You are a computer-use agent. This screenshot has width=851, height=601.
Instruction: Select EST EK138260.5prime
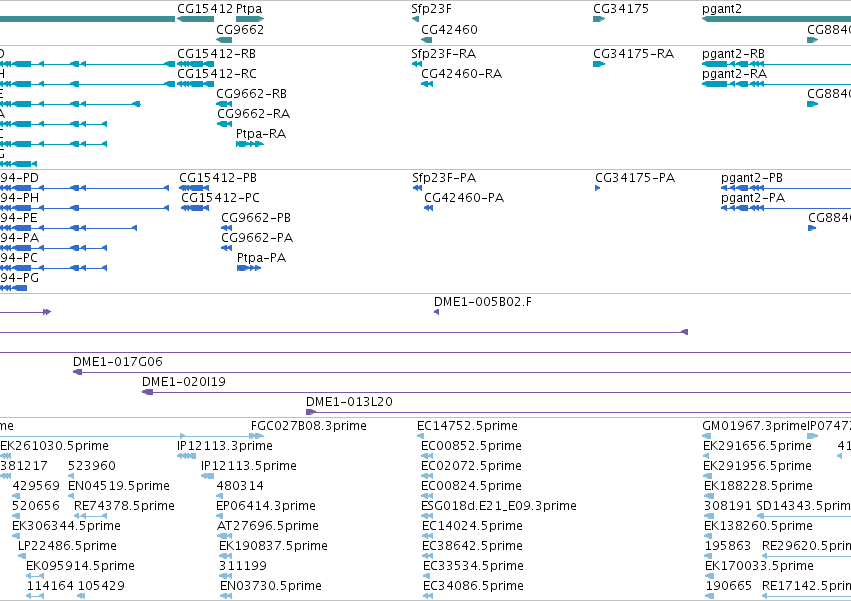coord(758,526)
